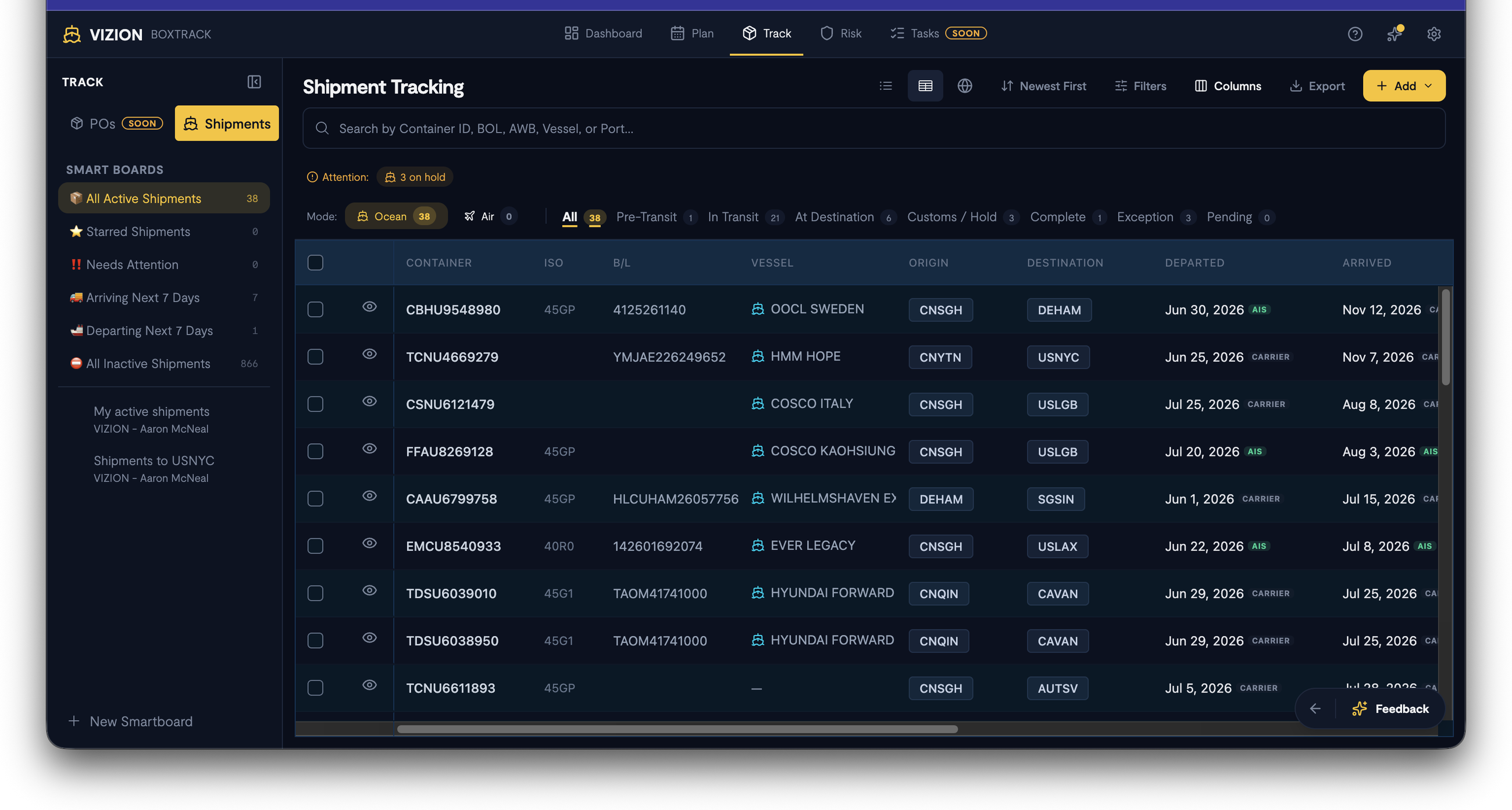Click the Attention warning icon
Viewport: 1512px width, 810px height.
[x=312, y=177]
